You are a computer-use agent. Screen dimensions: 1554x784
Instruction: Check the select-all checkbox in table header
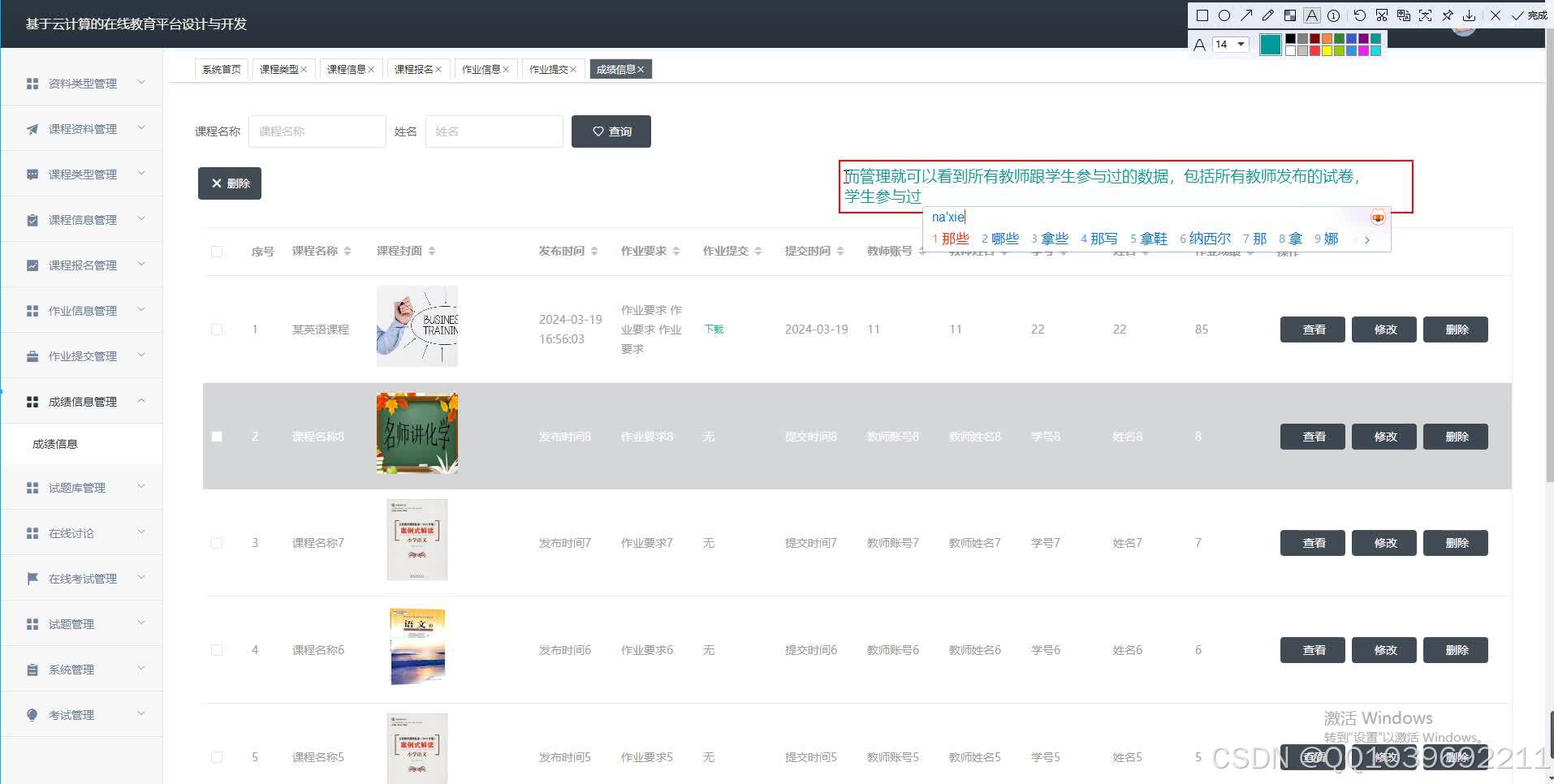click(x=217, y=251)
